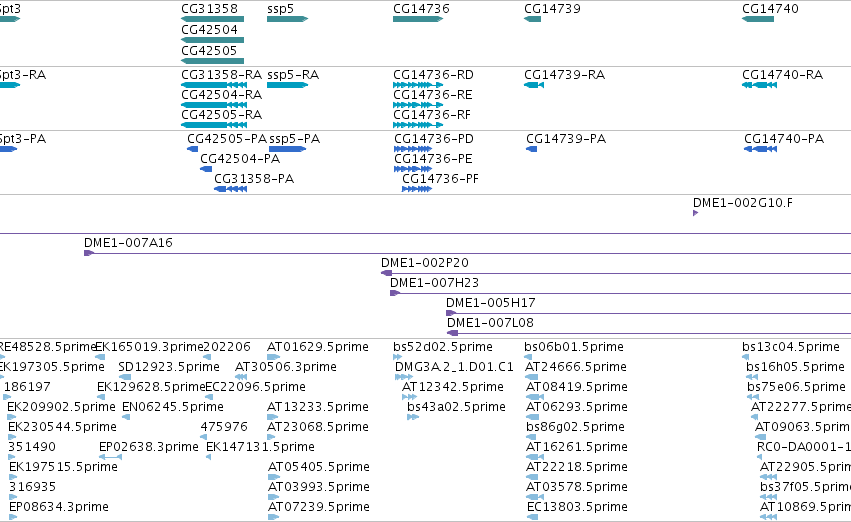The width and height of the screenshot is (851, 522).
Task: Select the CG42504 gene label
Action: [x=209, y=30]
